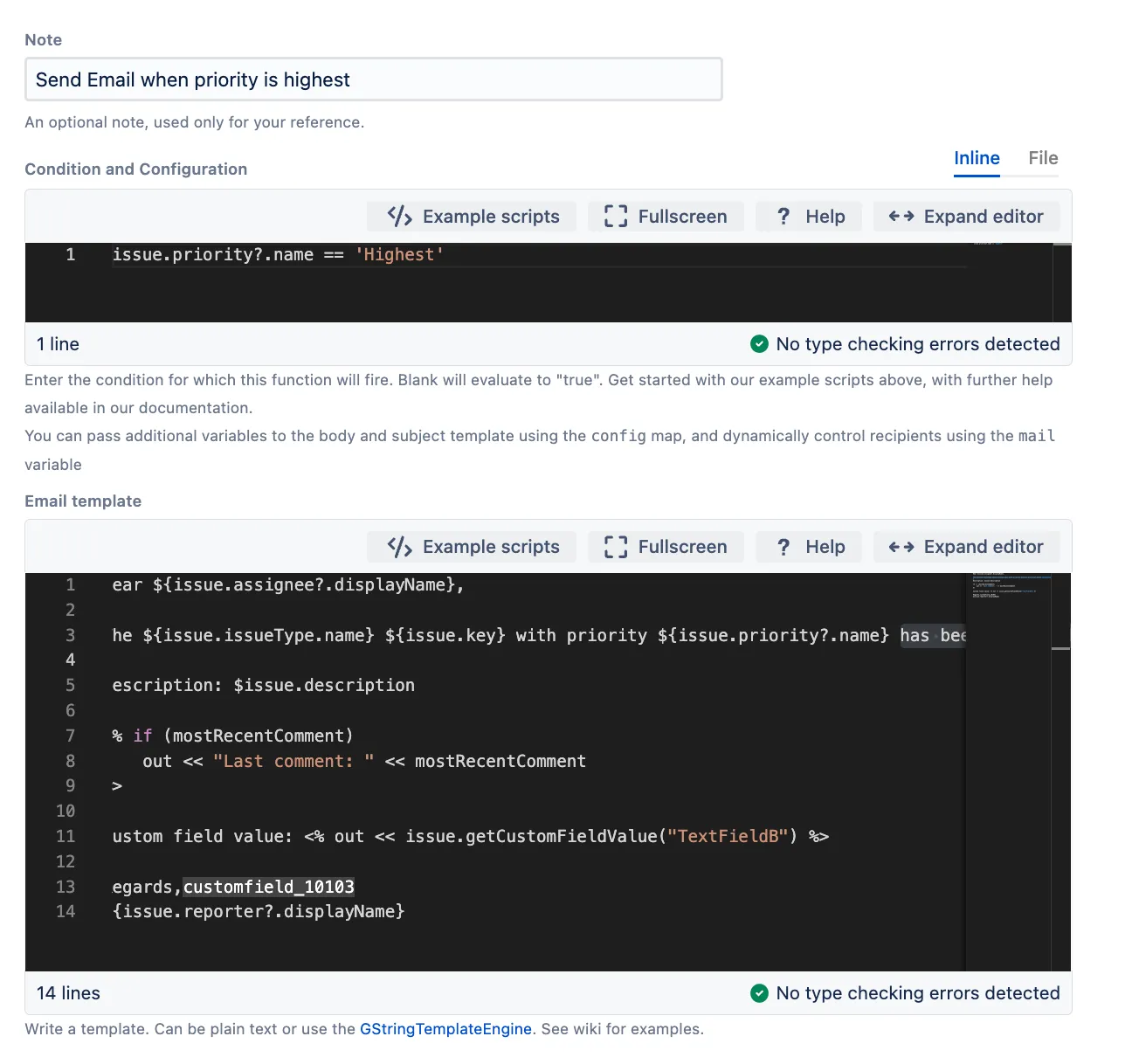Open the email template editor in Fullscreen
This screenshot has height=1064, width=1132.
666,547
